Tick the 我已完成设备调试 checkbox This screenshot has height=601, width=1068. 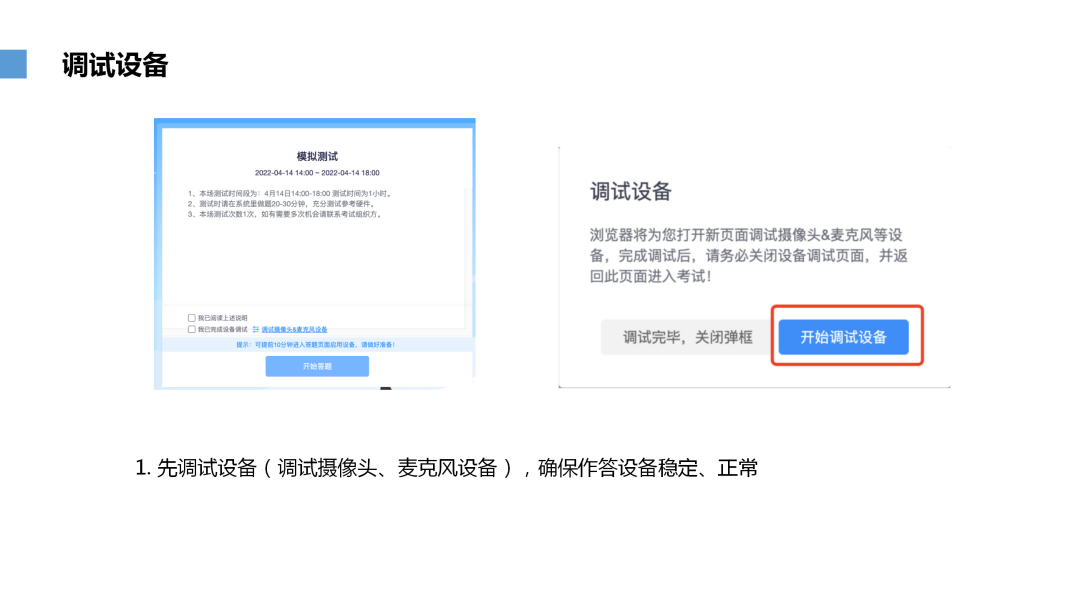click(191, 329)
